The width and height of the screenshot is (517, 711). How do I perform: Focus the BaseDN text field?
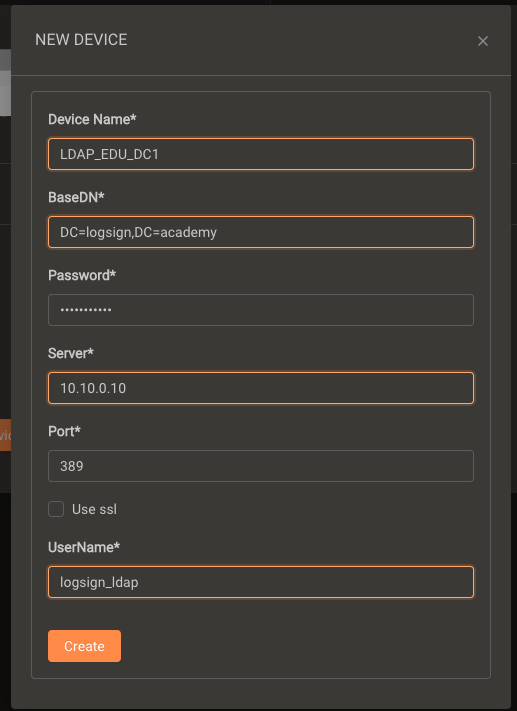(x=261, y=232)
